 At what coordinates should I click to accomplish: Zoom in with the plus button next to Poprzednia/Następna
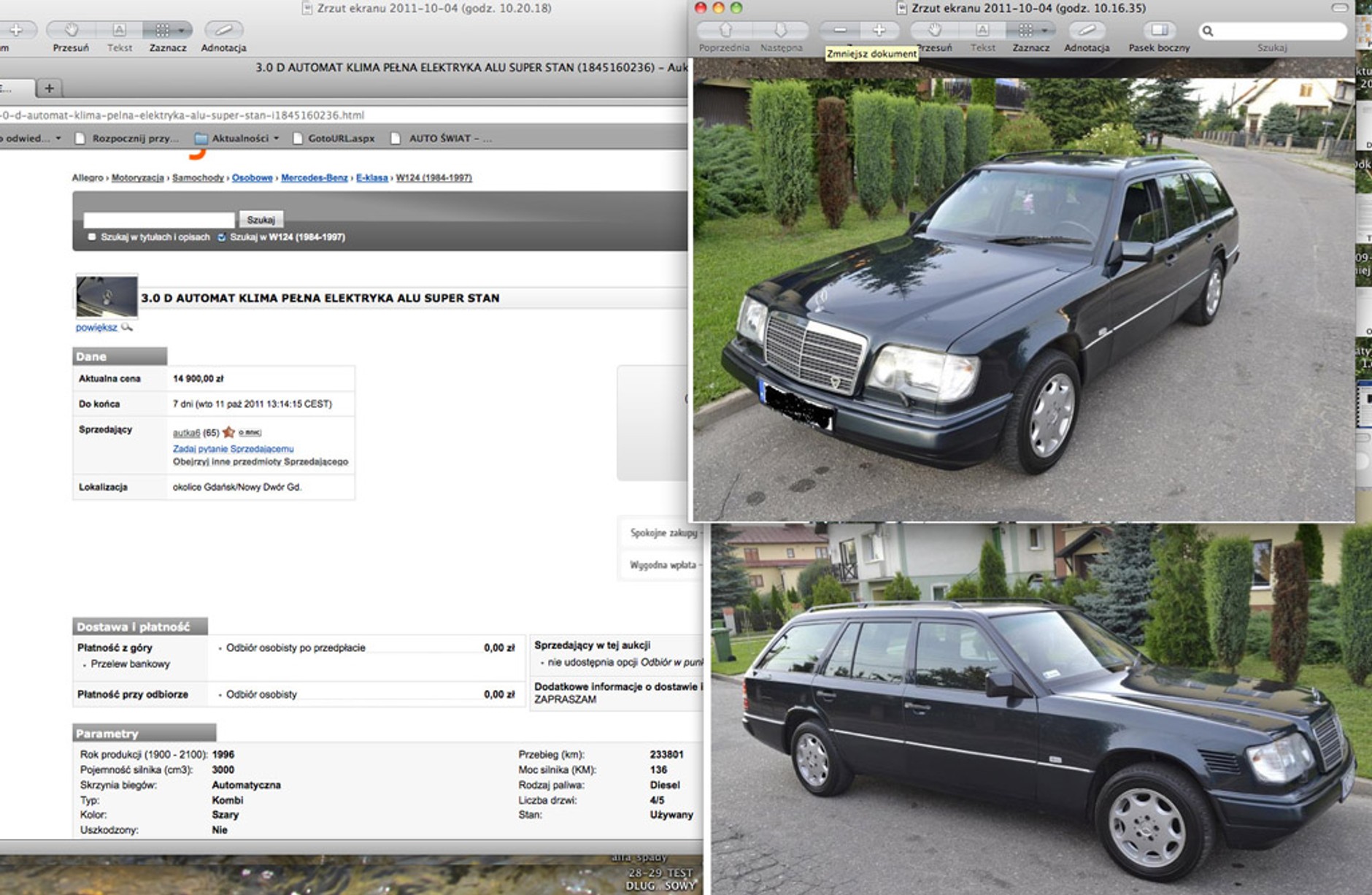point(879,30)
